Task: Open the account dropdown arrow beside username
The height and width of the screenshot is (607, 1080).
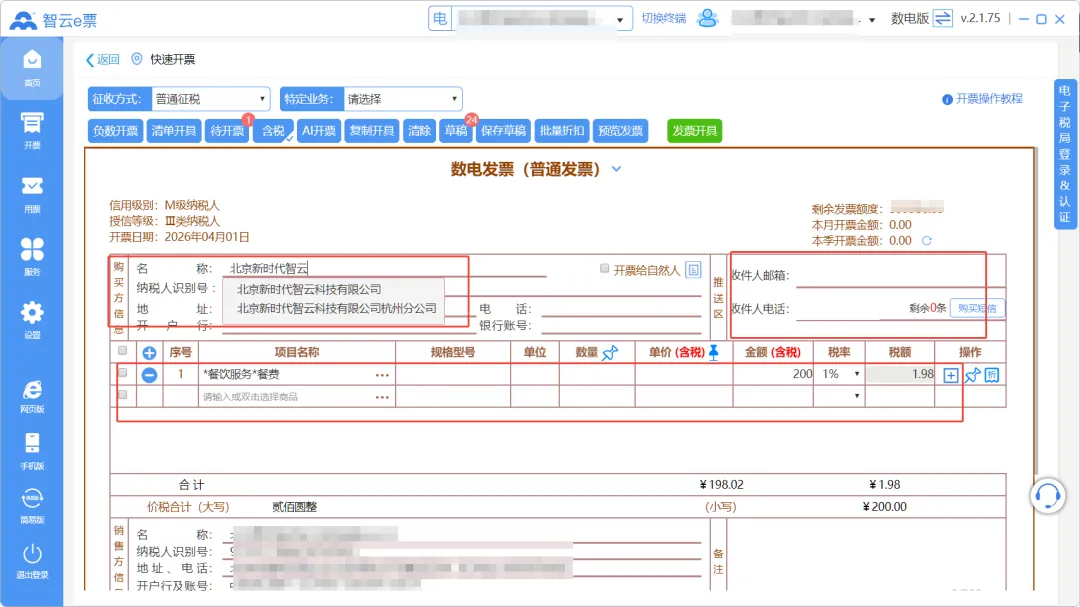Action: (x=872, y=20)
